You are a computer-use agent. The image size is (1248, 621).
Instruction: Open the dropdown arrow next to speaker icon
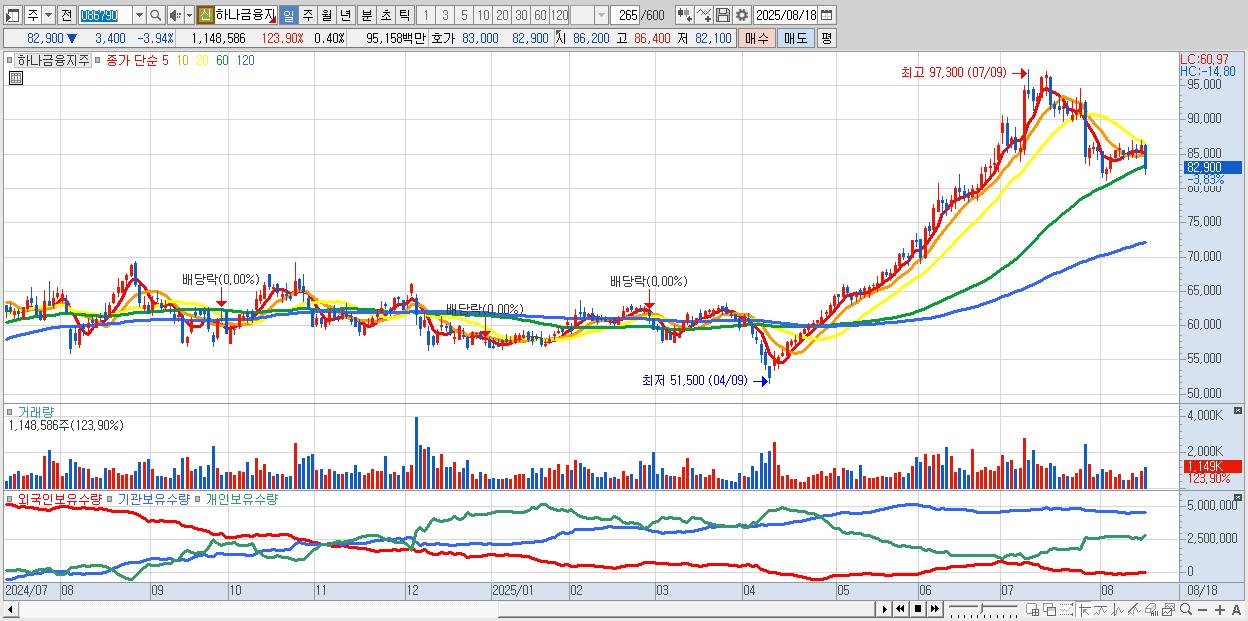pyautogui.click(x=189, y=15)
